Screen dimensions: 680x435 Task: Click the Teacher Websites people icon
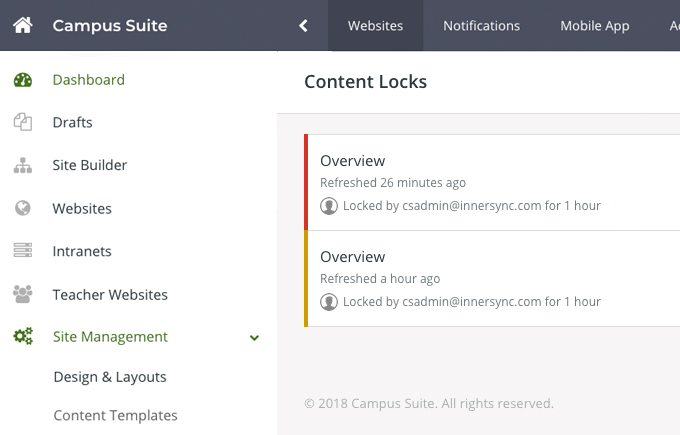point(23,295)
